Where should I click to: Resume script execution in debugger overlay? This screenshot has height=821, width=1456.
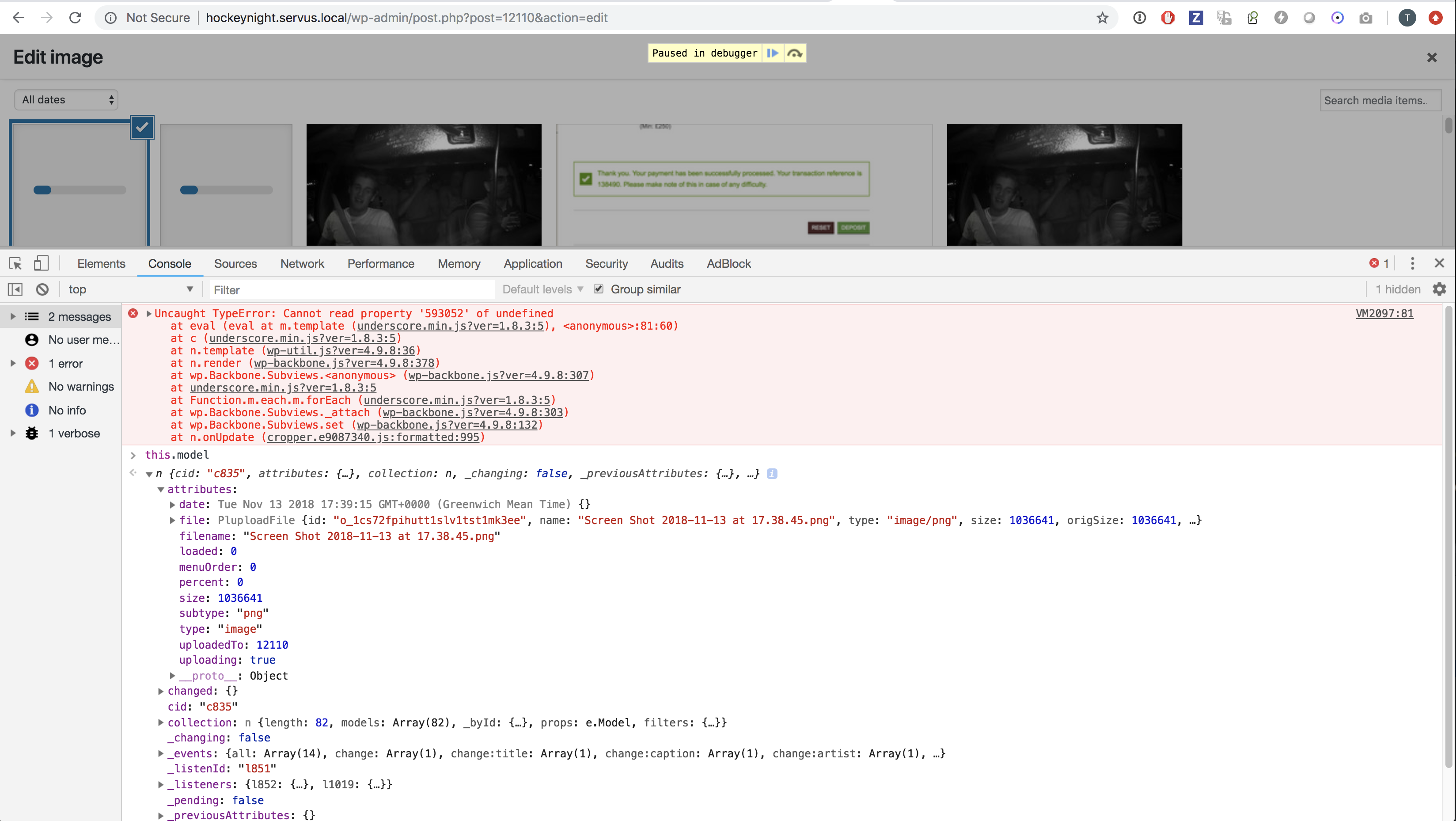pyautogui.click(x=772, y=53)
